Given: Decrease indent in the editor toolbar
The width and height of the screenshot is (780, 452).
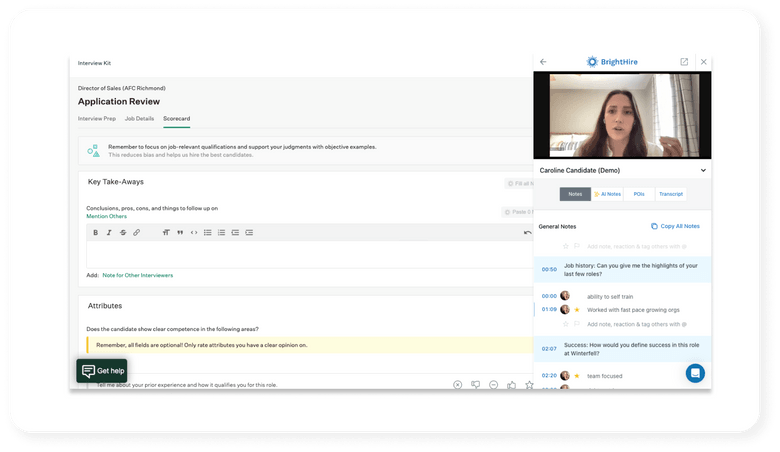Looking at the screenshot, I should pos(235,233).
